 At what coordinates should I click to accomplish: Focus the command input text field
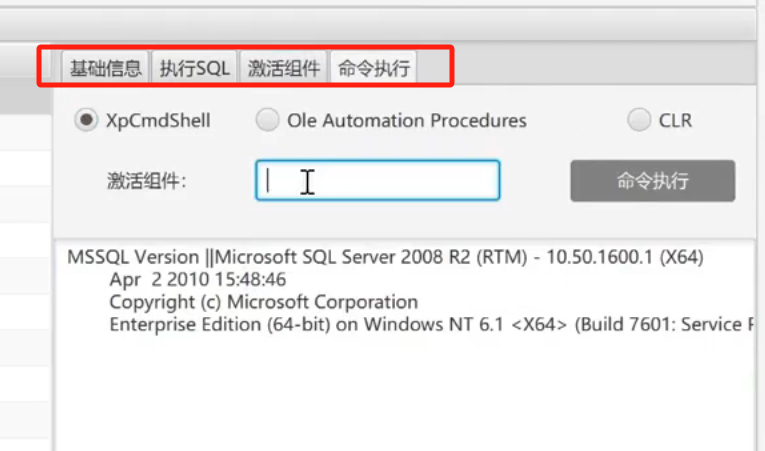click(x=378, y=180)
